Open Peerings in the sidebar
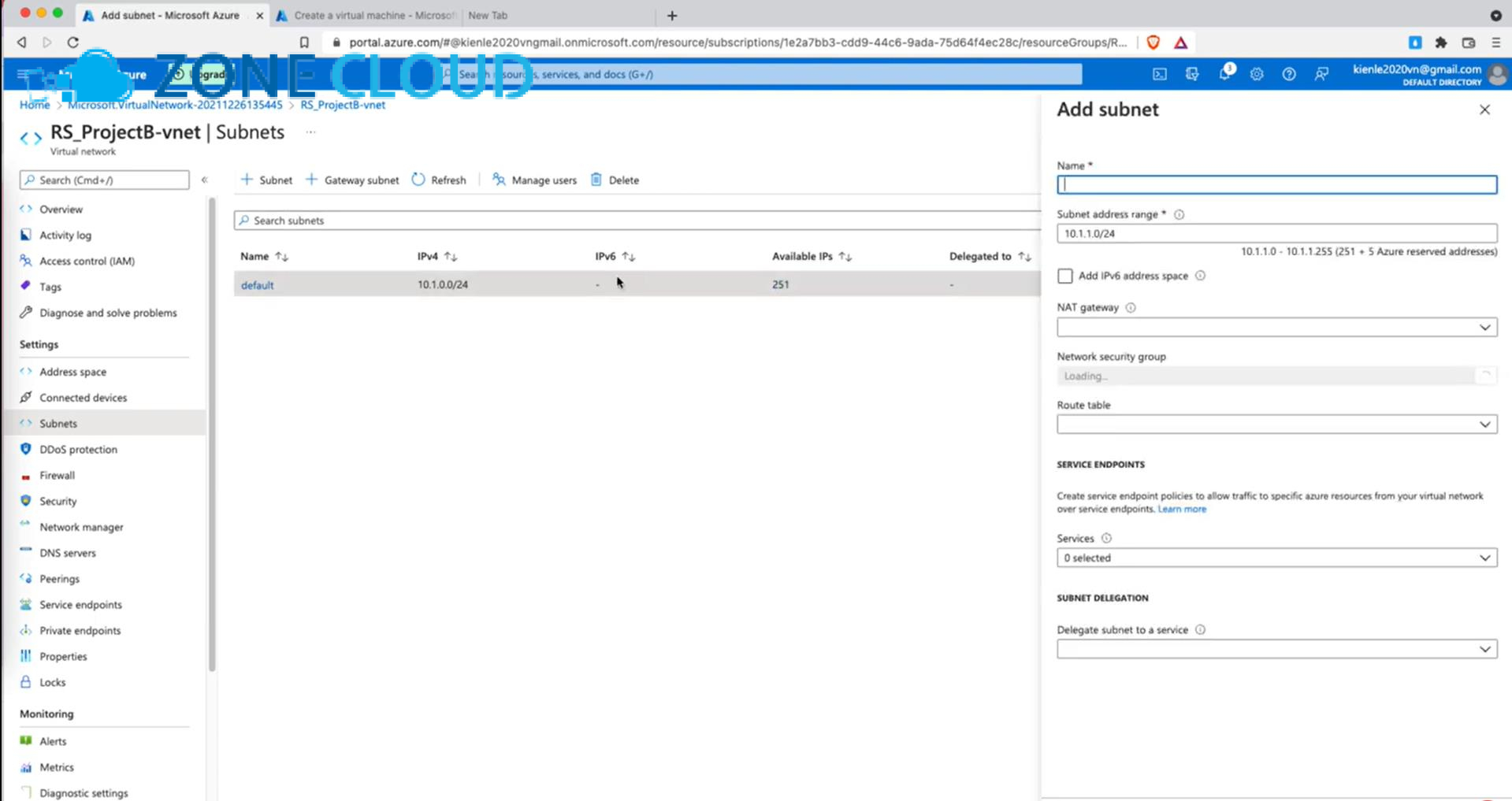This screenshot has height=801, width=1512. (60, 579)
